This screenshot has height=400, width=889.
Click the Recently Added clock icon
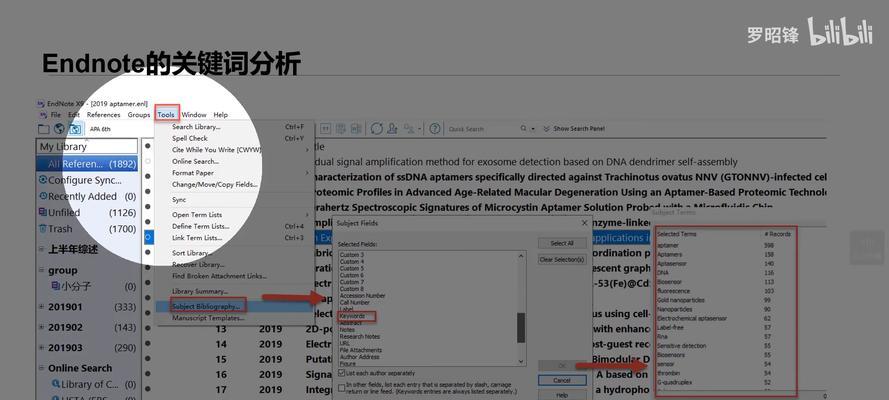click(x=43, y=196)
